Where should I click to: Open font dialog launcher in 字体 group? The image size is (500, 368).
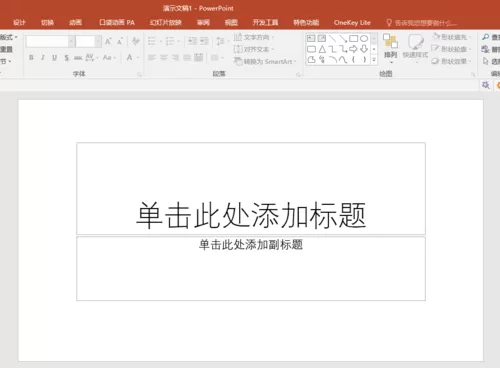tap(139, 75)
